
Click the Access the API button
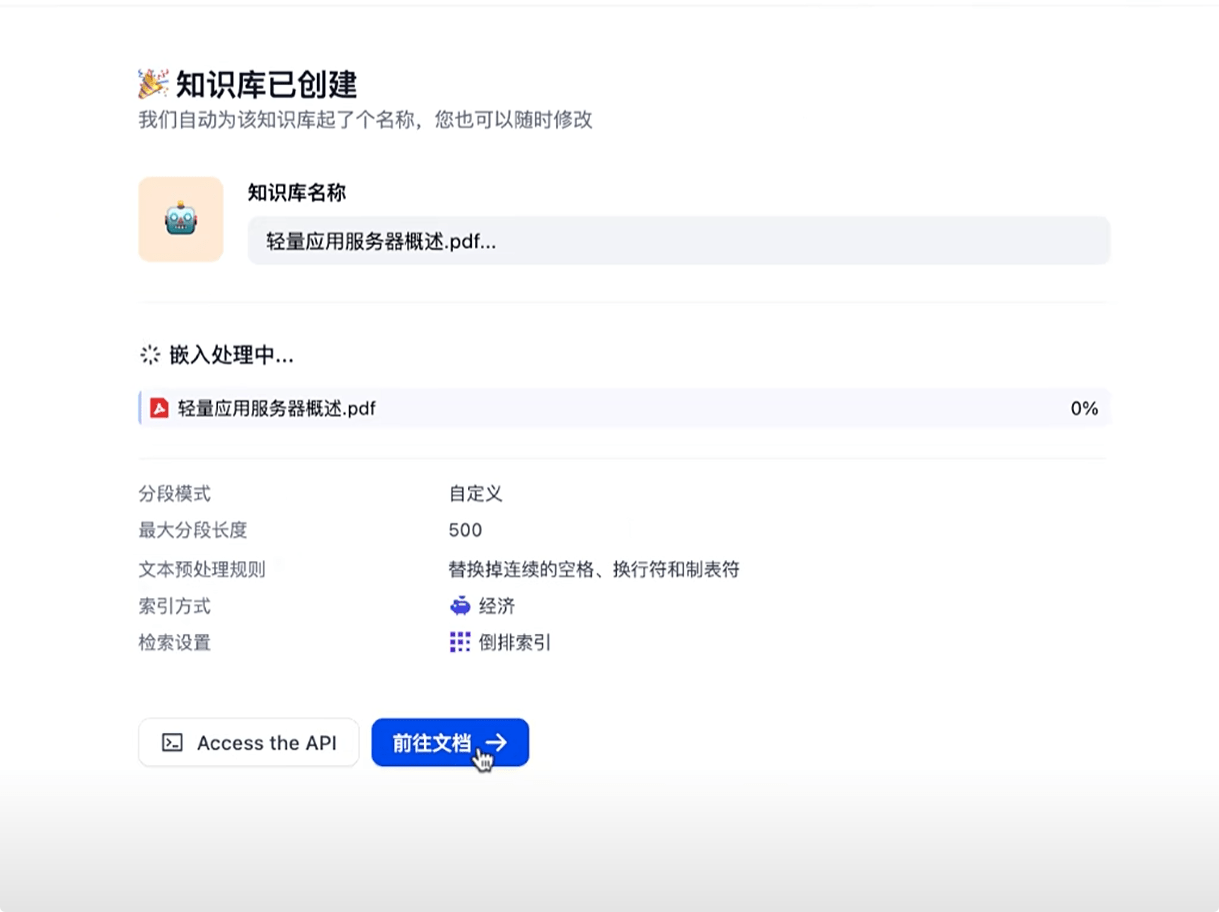(x=248, y=742)
